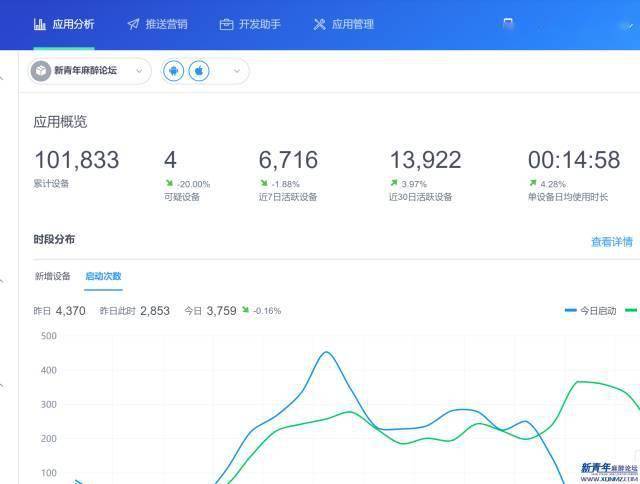Click the 推送营销 paper plane icon
The width and height of the screenshot is (640, 484).
pyautogui.click(x=133, y=24)
